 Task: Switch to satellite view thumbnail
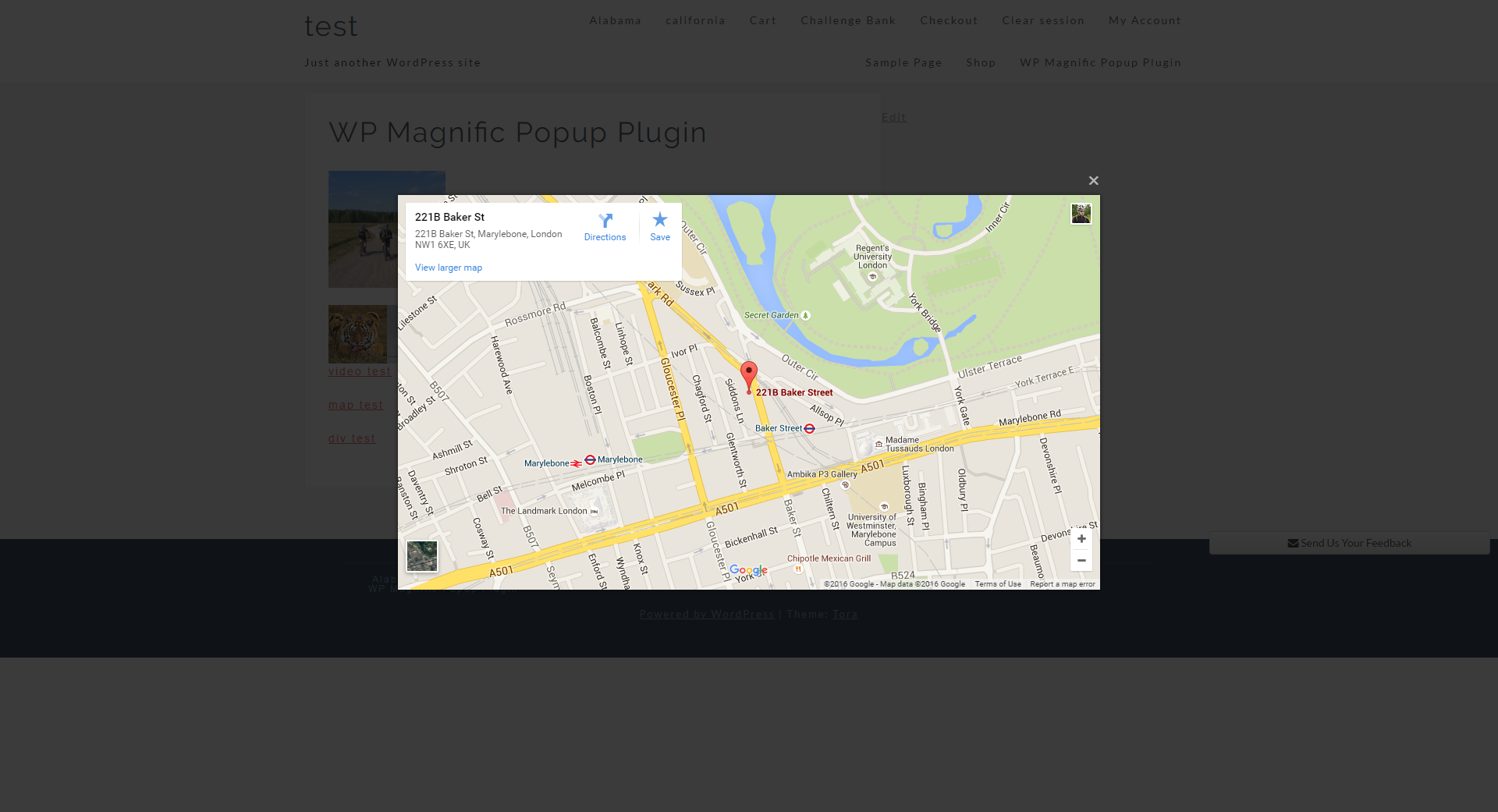click(x=422, y=556)
